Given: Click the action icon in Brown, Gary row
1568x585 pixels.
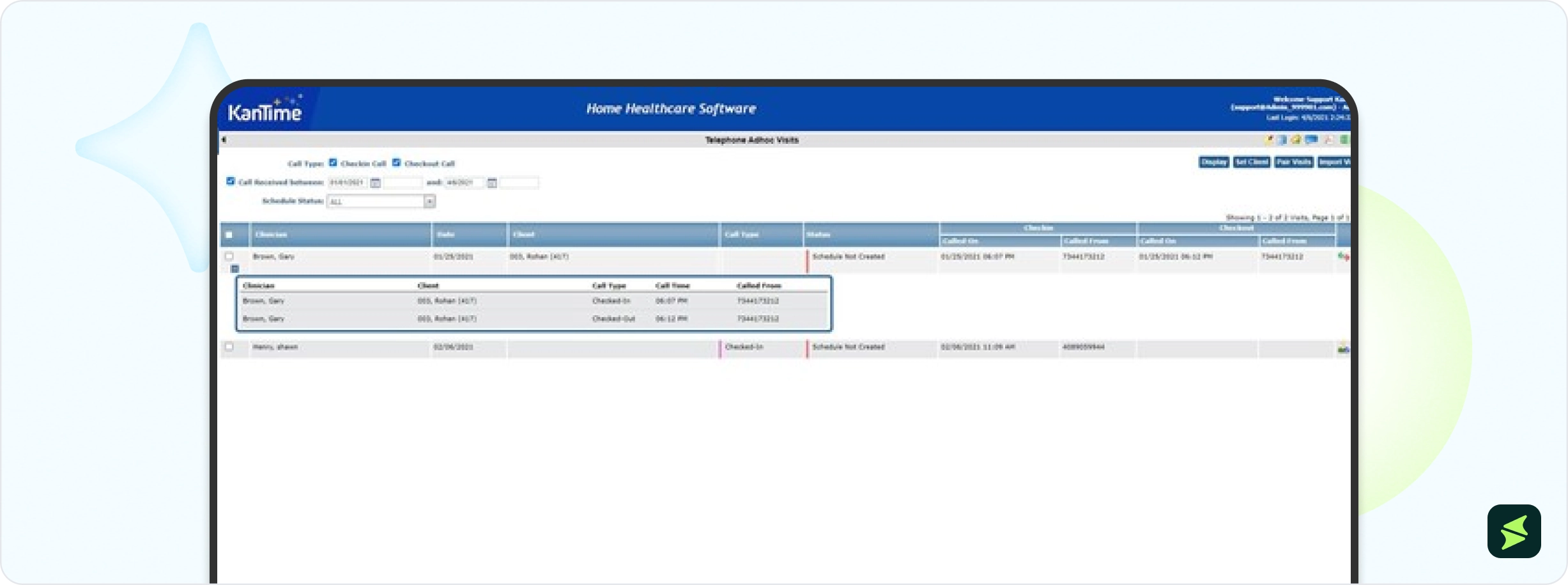Looking at the screenshot, I should tap(1343, 256).
